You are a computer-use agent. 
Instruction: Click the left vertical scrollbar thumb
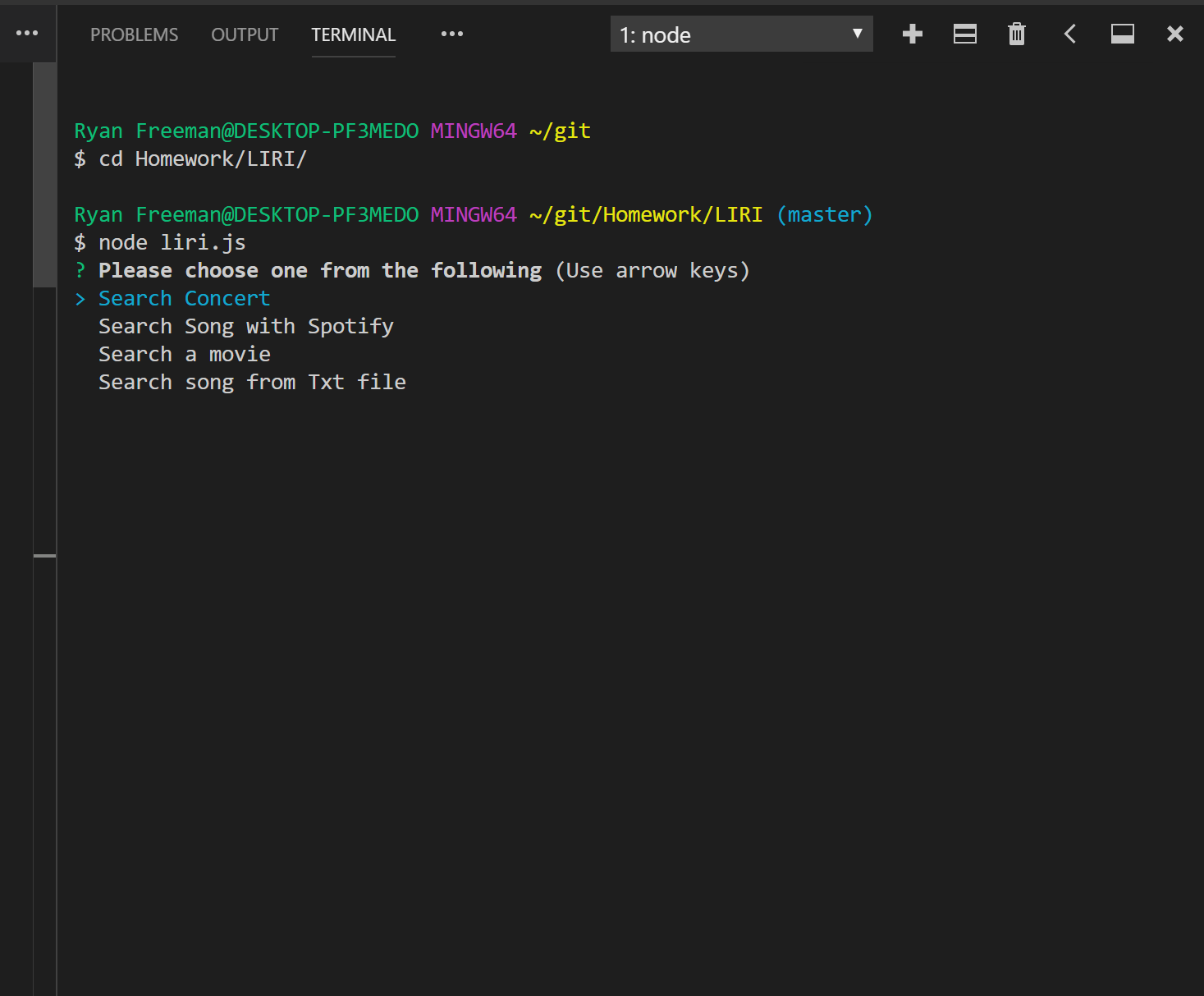(x=44, y=175)
